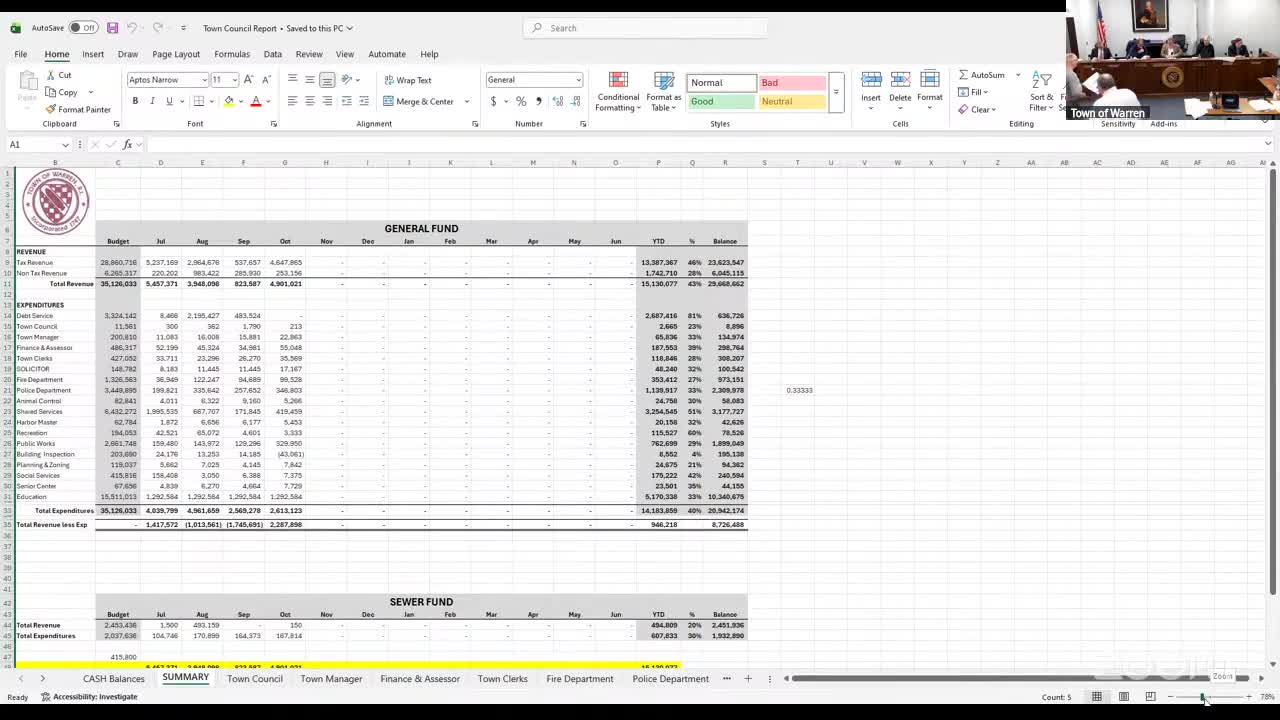The width and height of the screenshot is (1280, 720).
Task: Open the CASH Balances sheet tab
Action: tap(114, 679)
